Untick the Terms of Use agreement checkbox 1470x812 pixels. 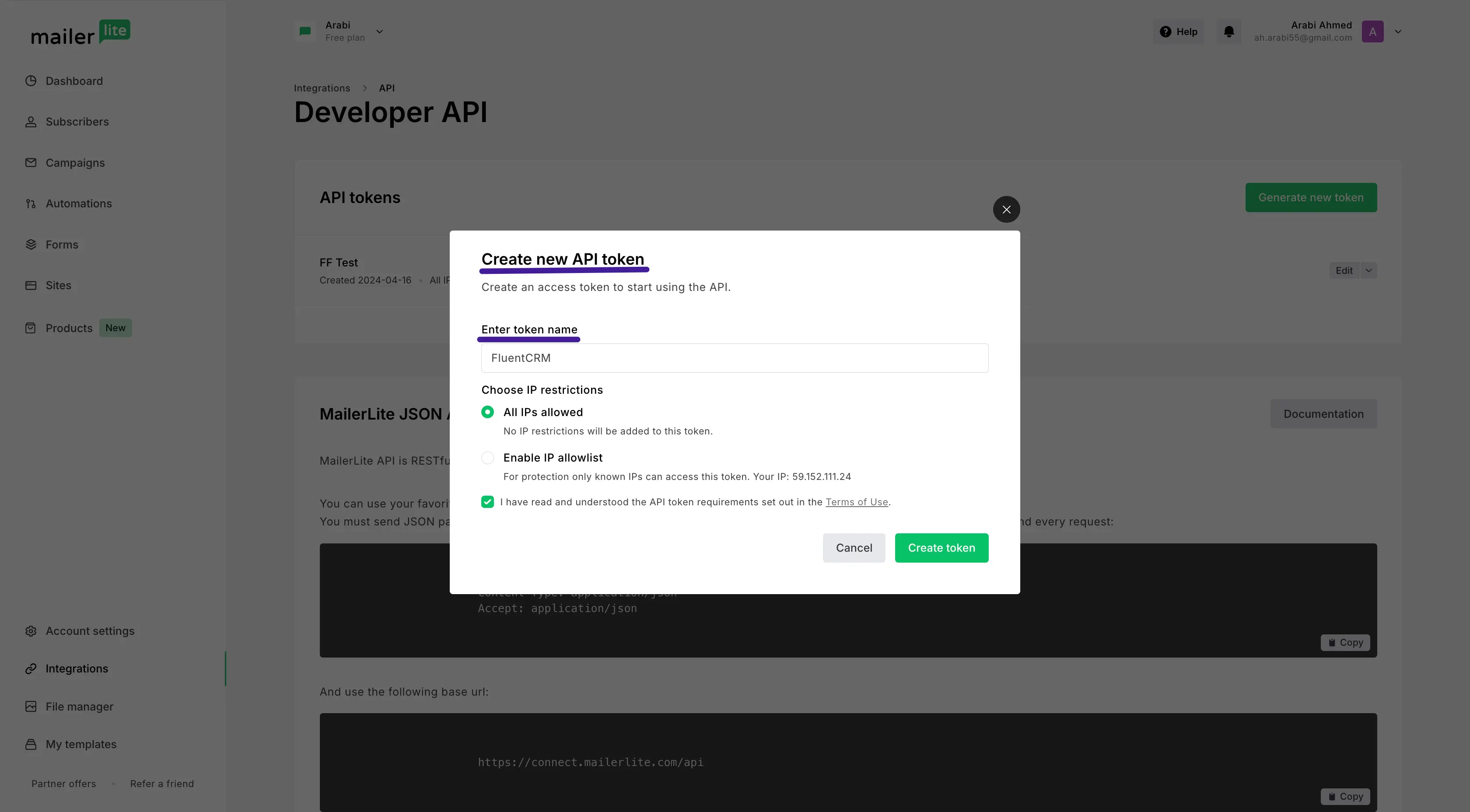(x=487, y=502)
